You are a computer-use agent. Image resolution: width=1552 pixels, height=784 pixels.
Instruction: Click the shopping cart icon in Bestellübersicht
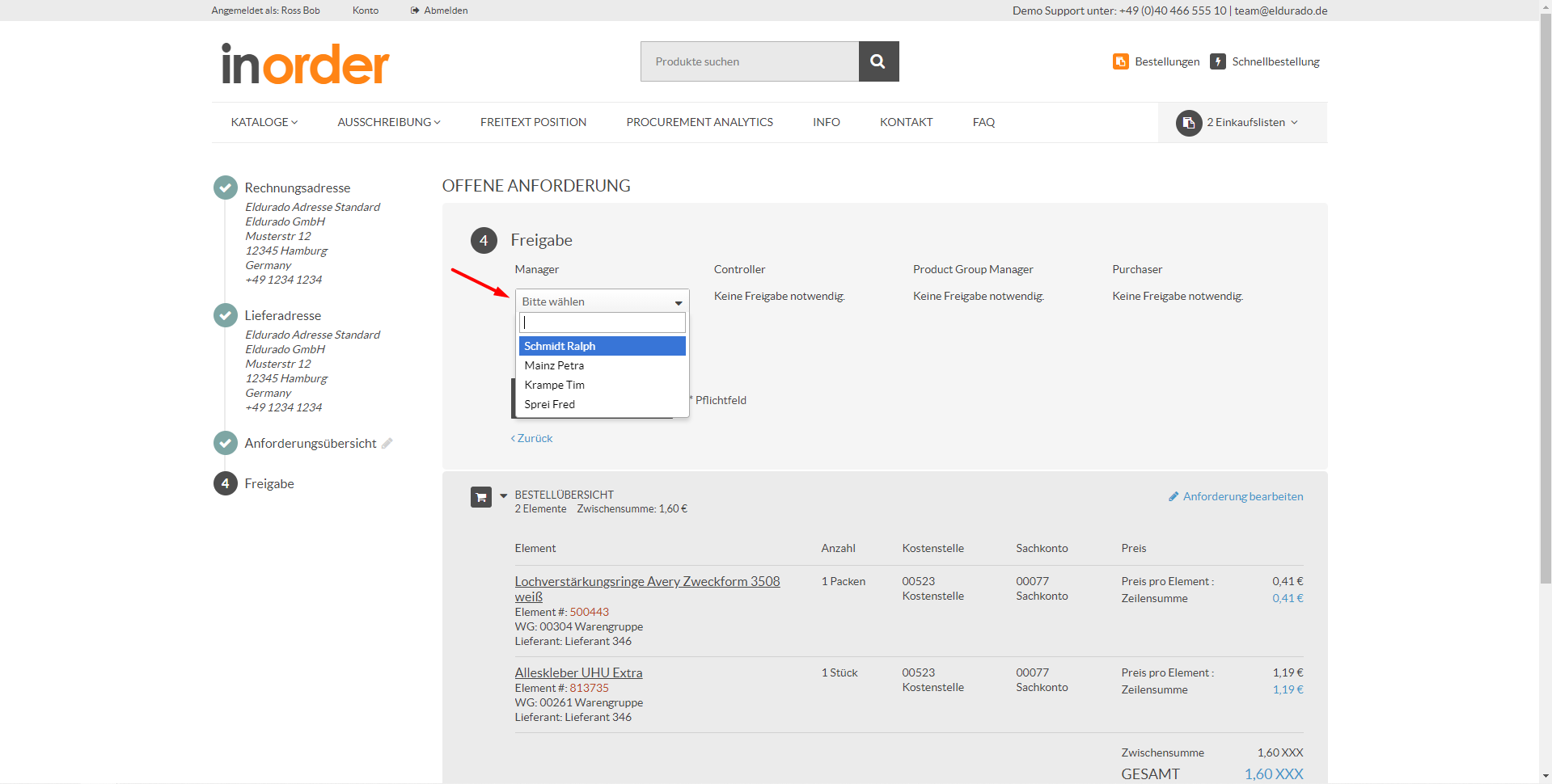480,497
